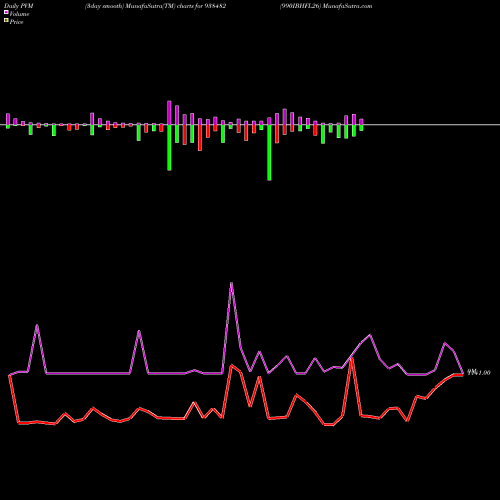500x500 pixels.
Task: Select the Volume legend label
Action: click(19, 14)
